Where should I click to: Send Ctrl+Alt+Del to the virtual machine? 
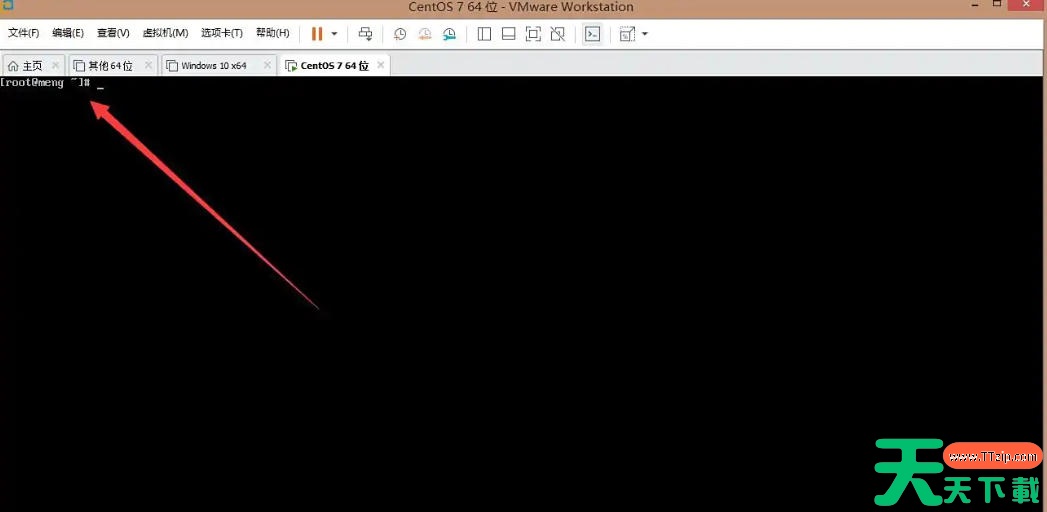point(365,34)
